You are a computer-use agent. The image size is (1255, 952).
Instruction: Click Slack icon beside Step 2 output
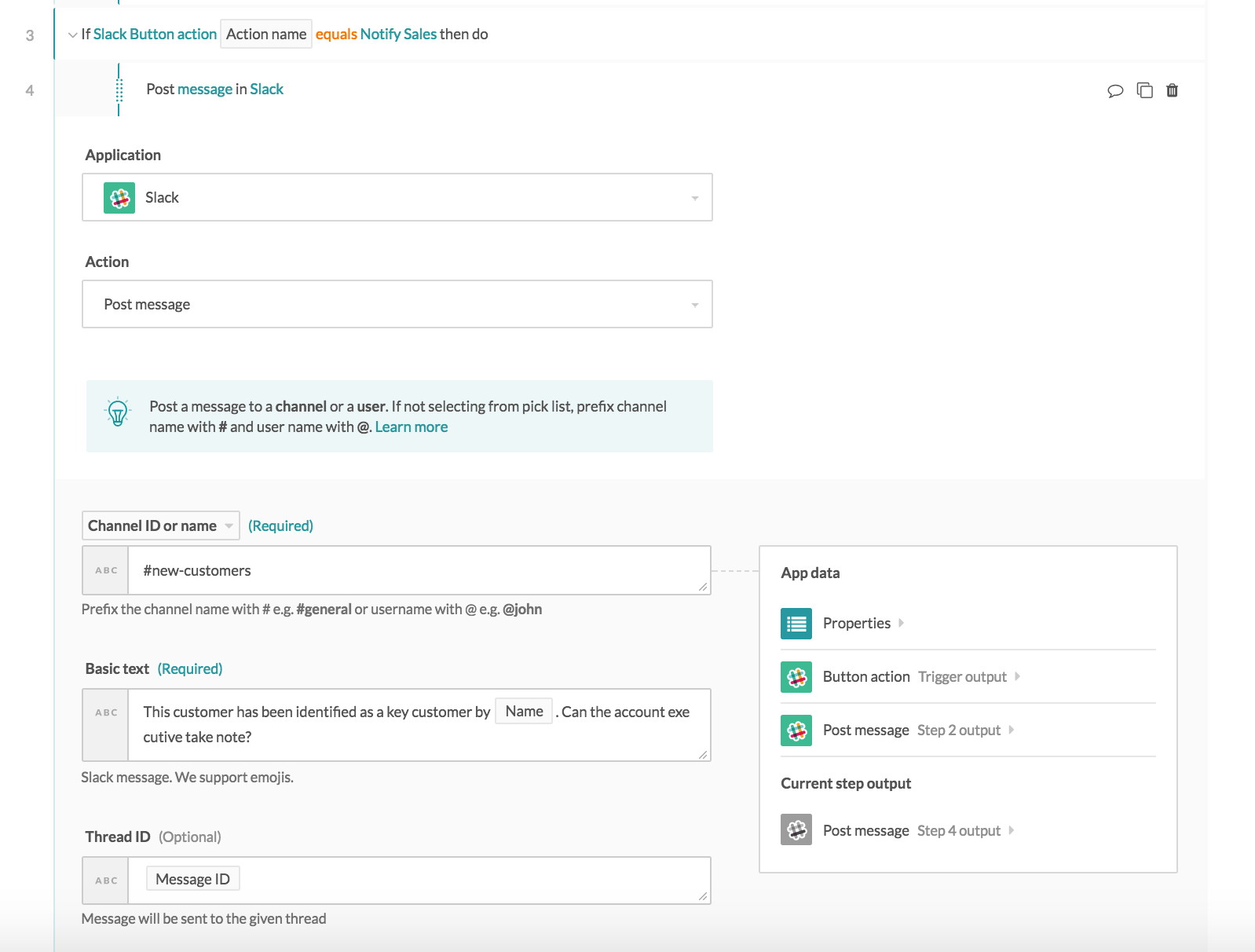coord(796,730)
